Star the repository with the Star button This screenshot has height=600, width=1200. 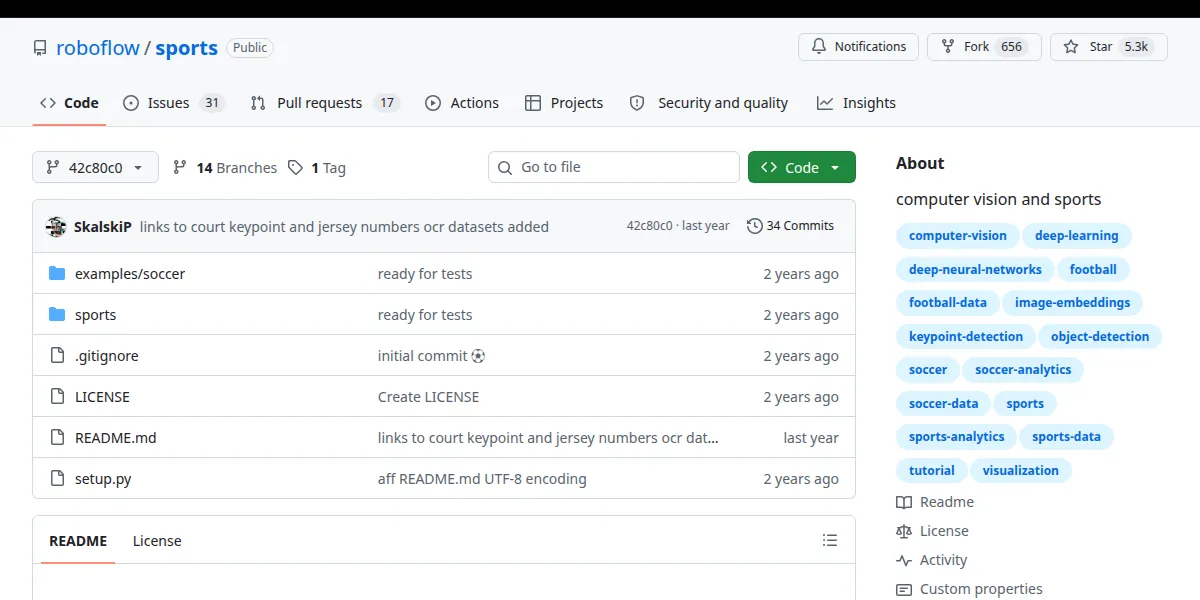[1109, 47]
